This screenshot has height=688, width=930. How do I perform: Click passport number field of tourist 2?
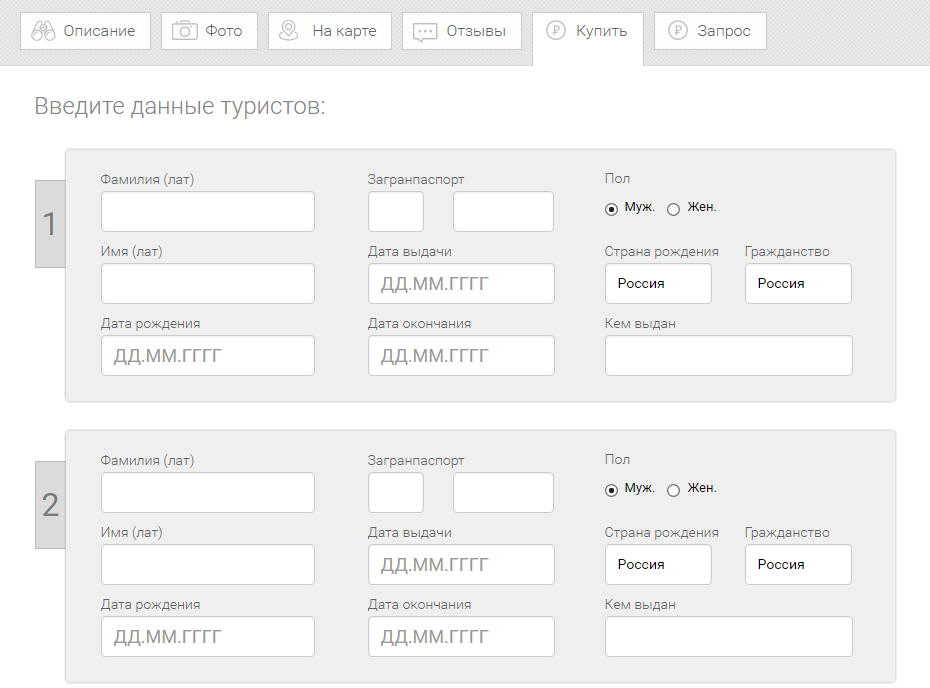(x=503, y=492)
